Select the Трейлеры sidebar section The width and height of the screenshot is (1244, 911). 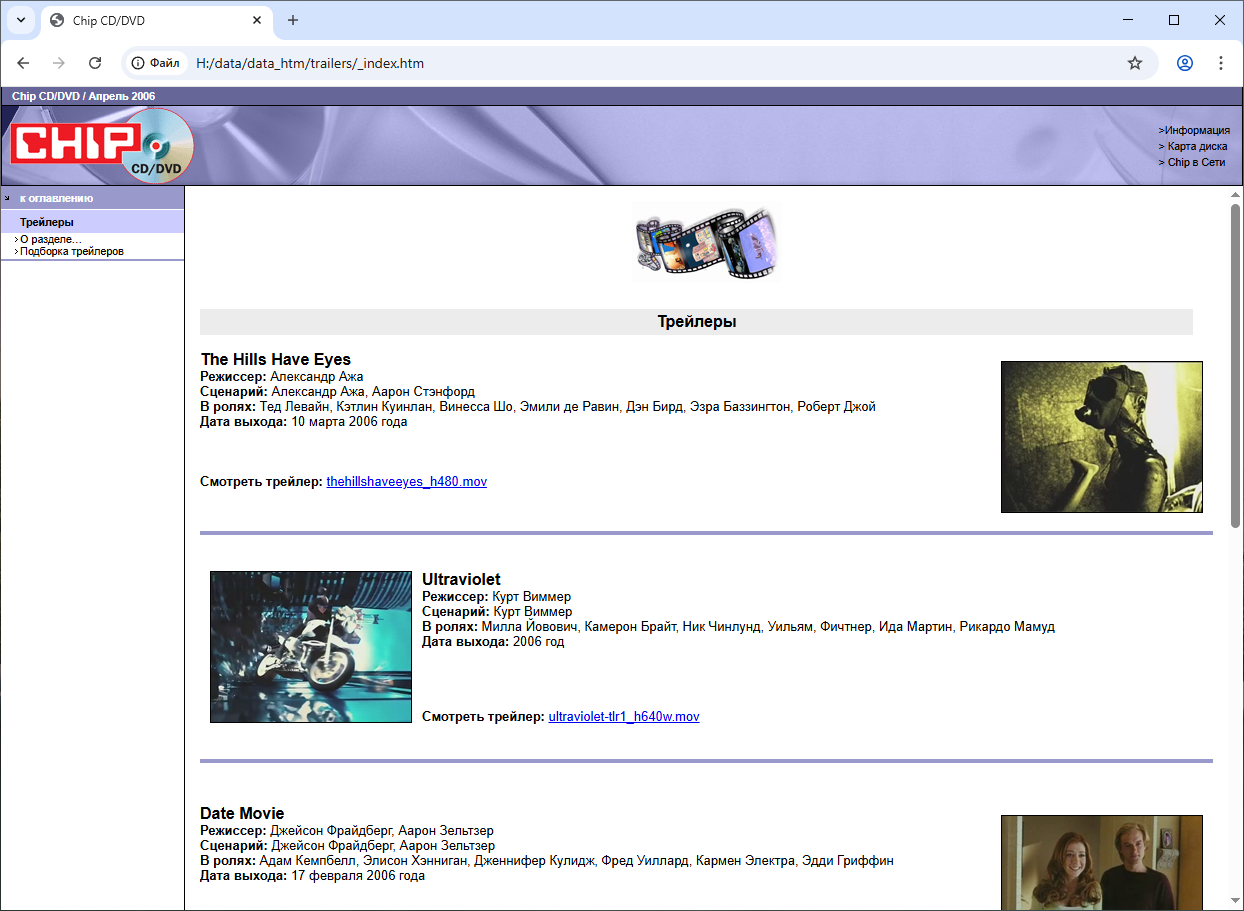[x=47, y=222]
